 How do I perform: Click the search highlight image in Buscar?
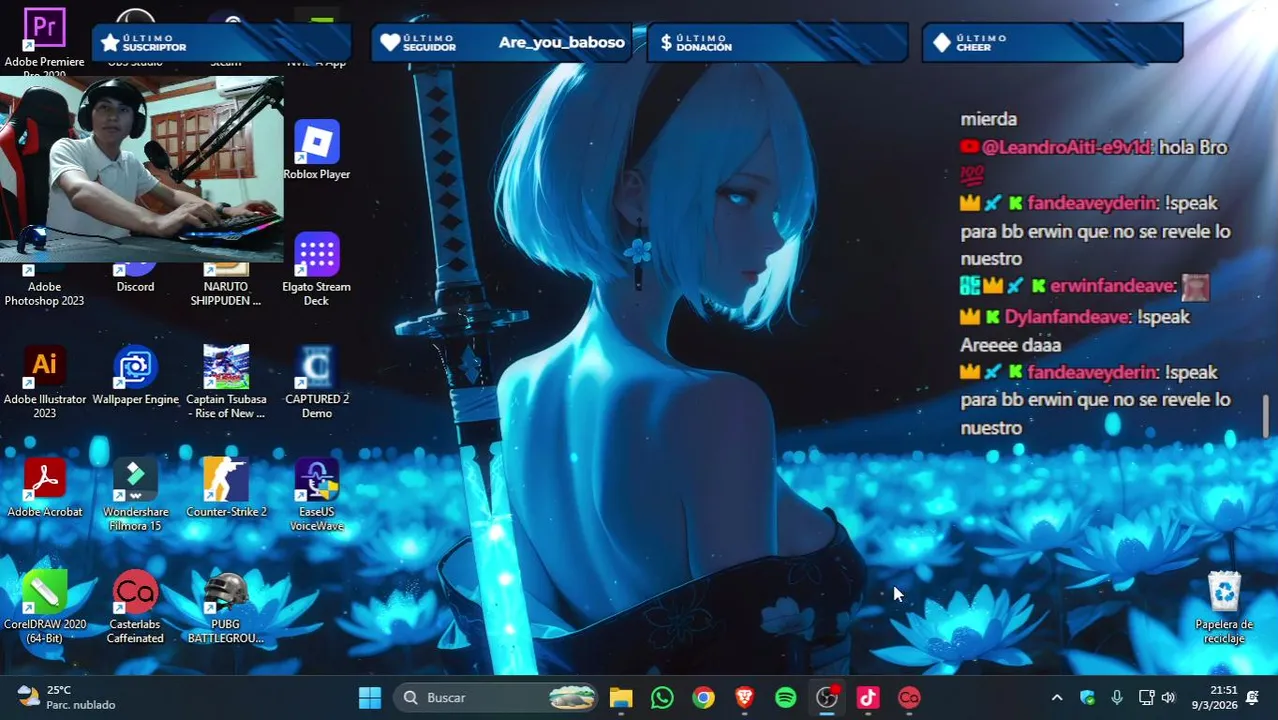tap(572, 697)
